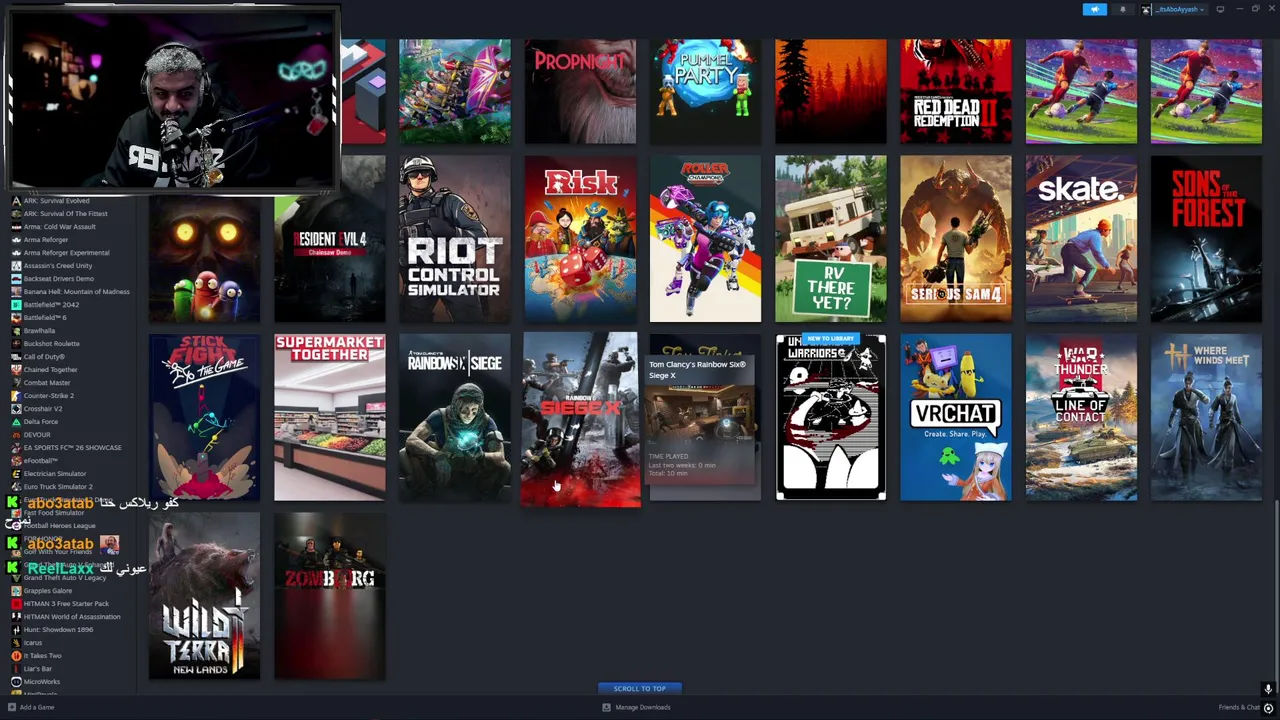The height and width of the screenshot is (720, 1280).
Task: Open the Sons of the Forest cover
Action: [x=1206, y=239]
